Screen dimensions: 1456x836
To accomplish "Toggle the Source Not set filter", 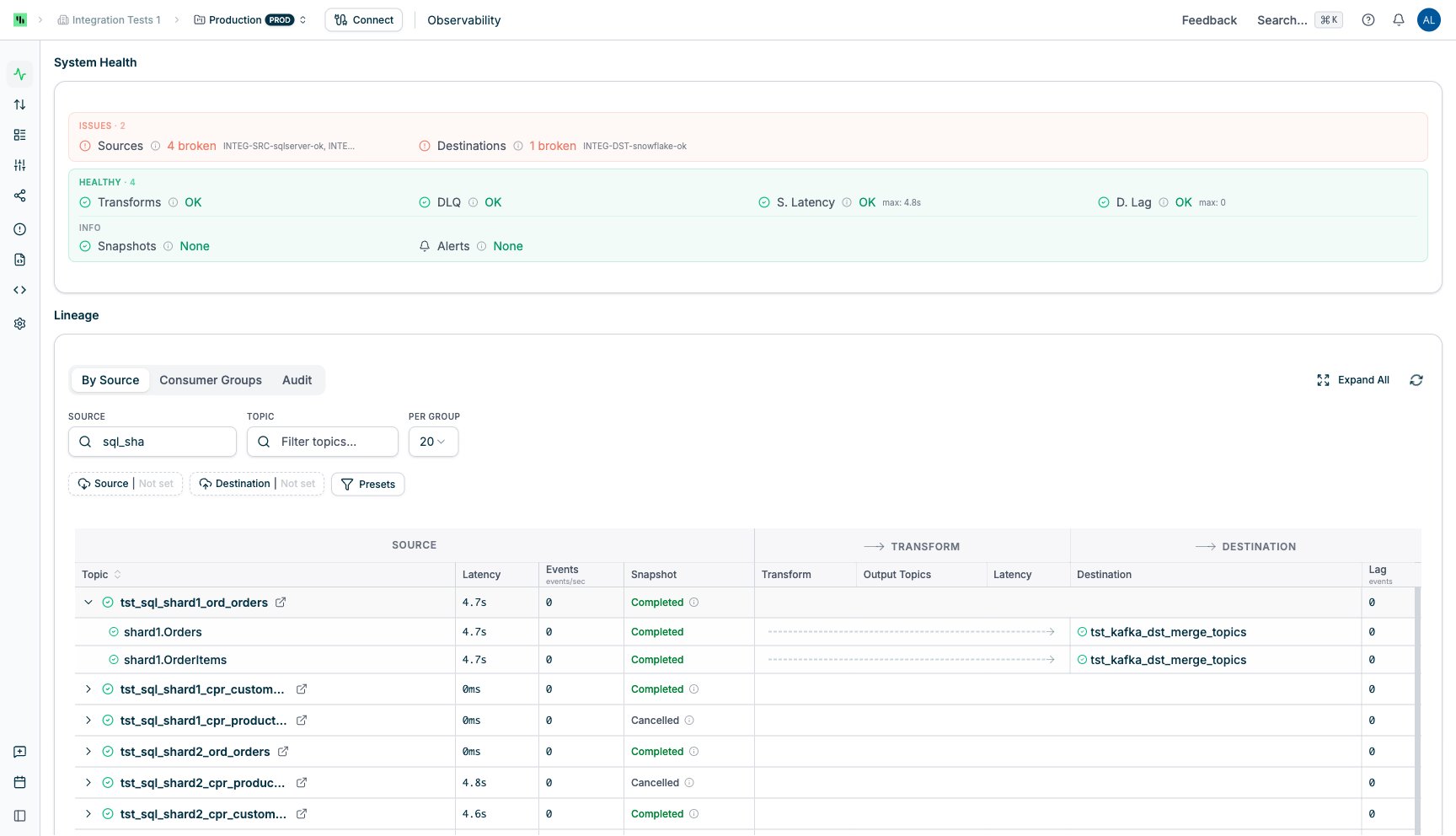I will click(x=126, y=484).
